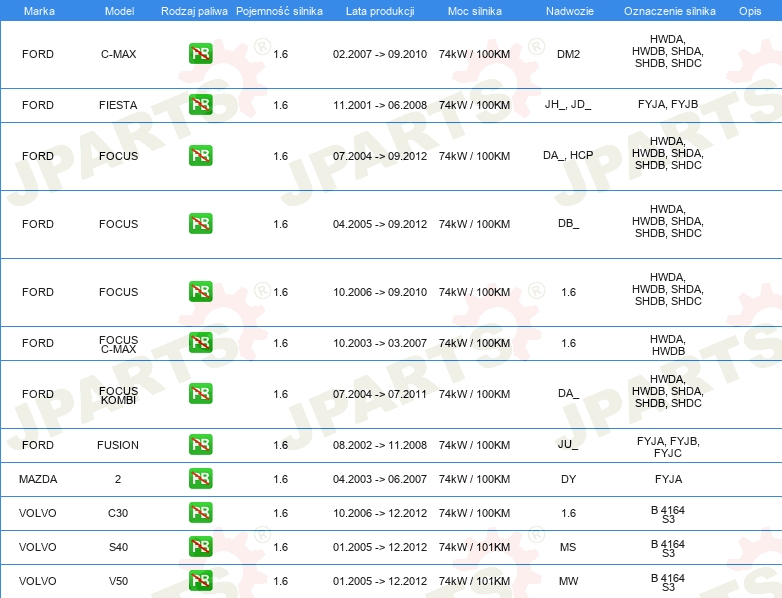Select the C30 model cell
This screenshot has width=782, height=598.
pyautogui.click(x=118, y=513)
